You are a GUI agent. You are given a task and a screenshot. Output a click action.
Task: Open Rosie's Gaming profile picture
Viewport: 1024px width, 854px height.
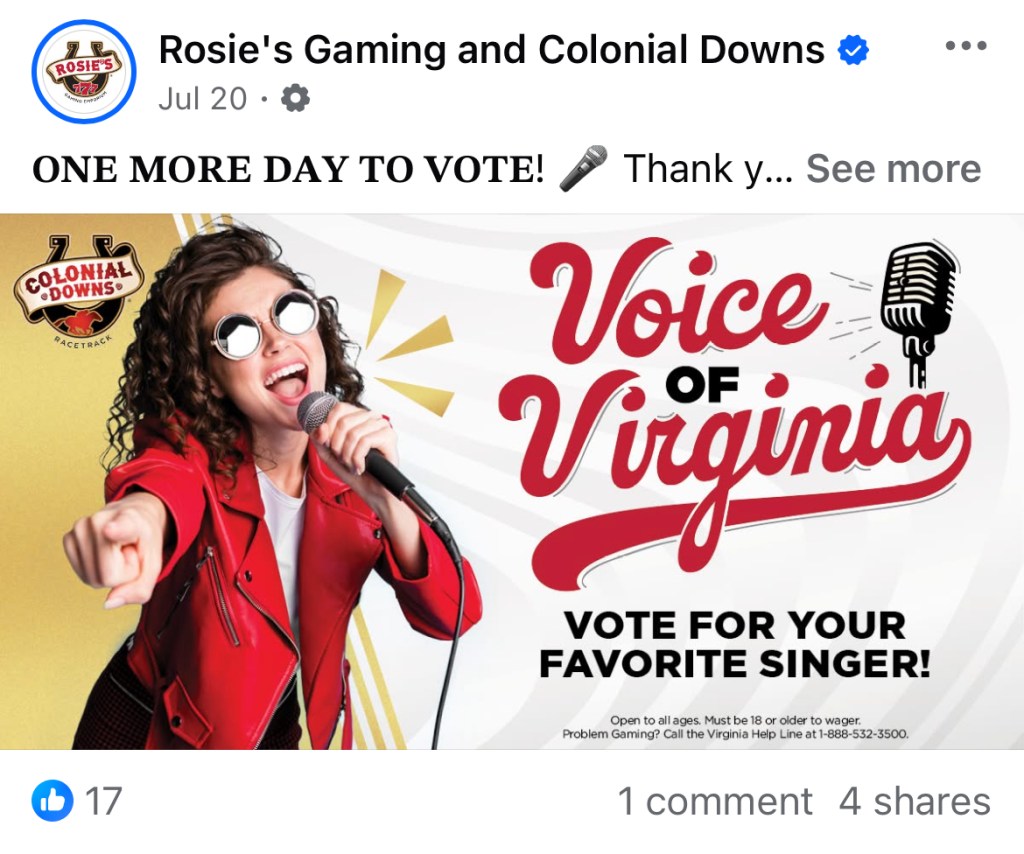pos(83,71)
